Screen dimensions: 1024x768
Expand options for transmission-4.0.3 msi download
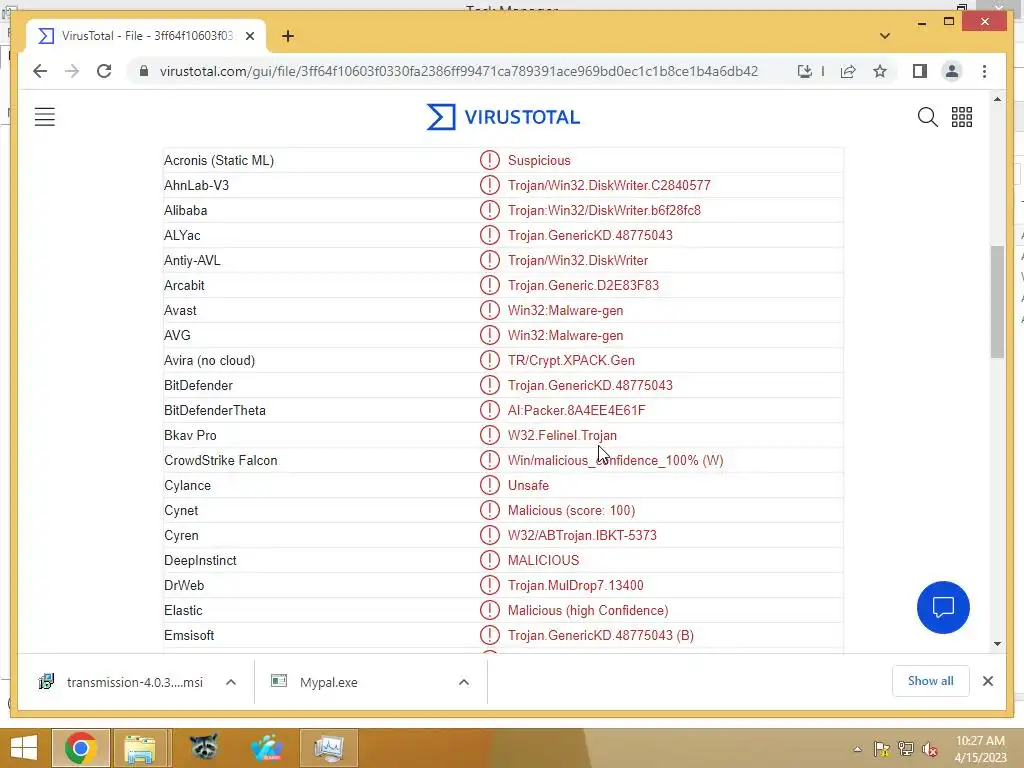(231, 682)
